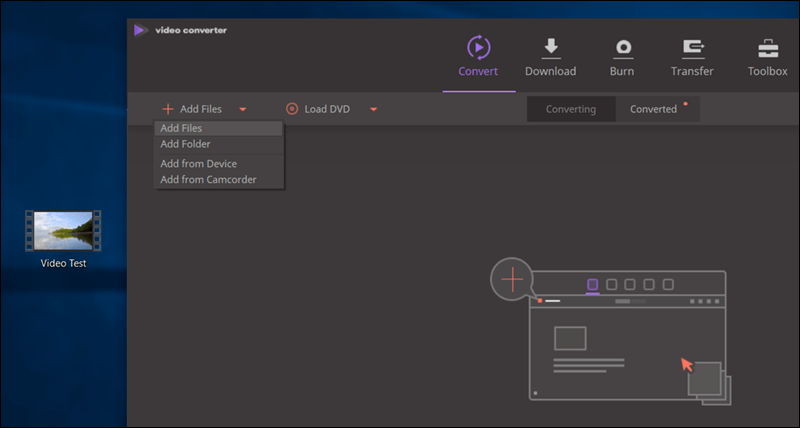800x428 pixels.
Task: Click the Transfer label text
Action: (692, 71)
